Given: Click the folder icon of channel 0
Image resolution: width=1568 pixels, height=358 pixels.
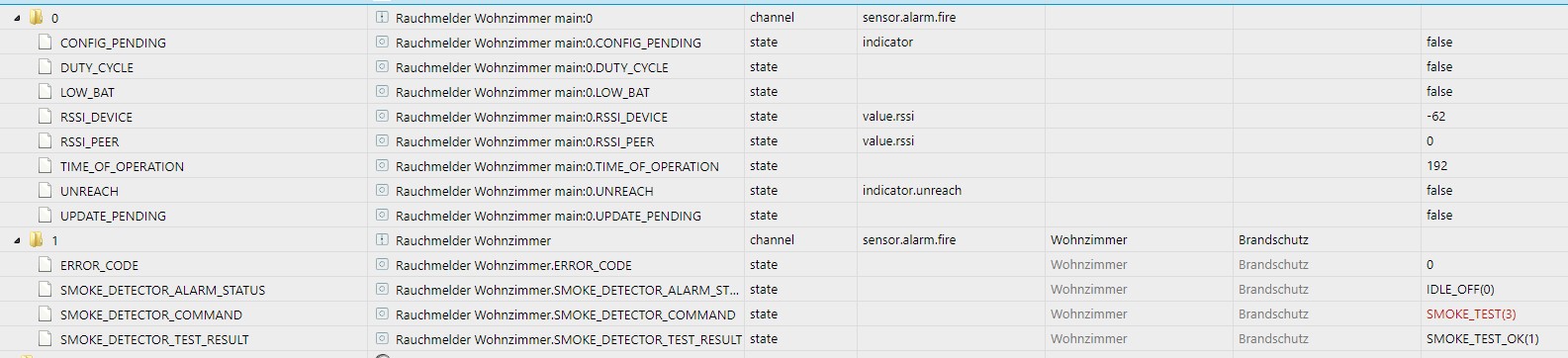Looking at the screenshot, I should point(37,18).
